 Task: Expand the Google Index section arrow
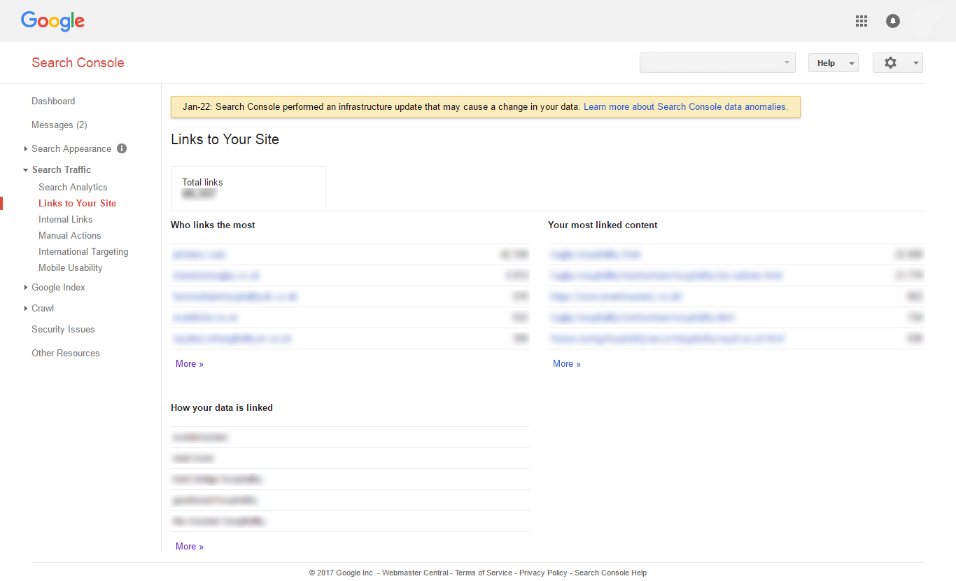[25, 287]
